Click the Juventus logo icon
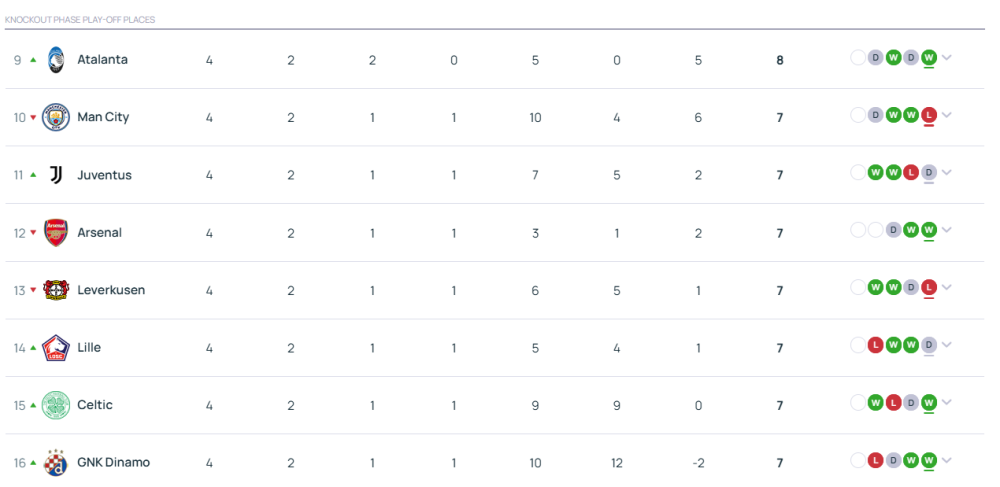1000x487 pixels. tap(56, 175)
